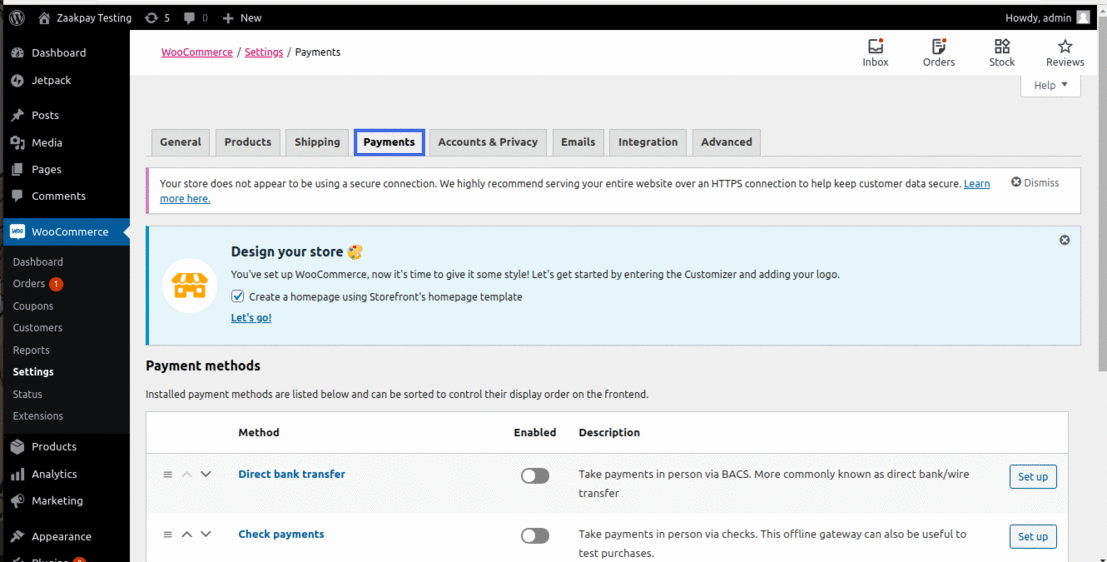Open the Settings breadcrumb link
This screenshot has width=1107, height=562.
[x=264, y=52]
